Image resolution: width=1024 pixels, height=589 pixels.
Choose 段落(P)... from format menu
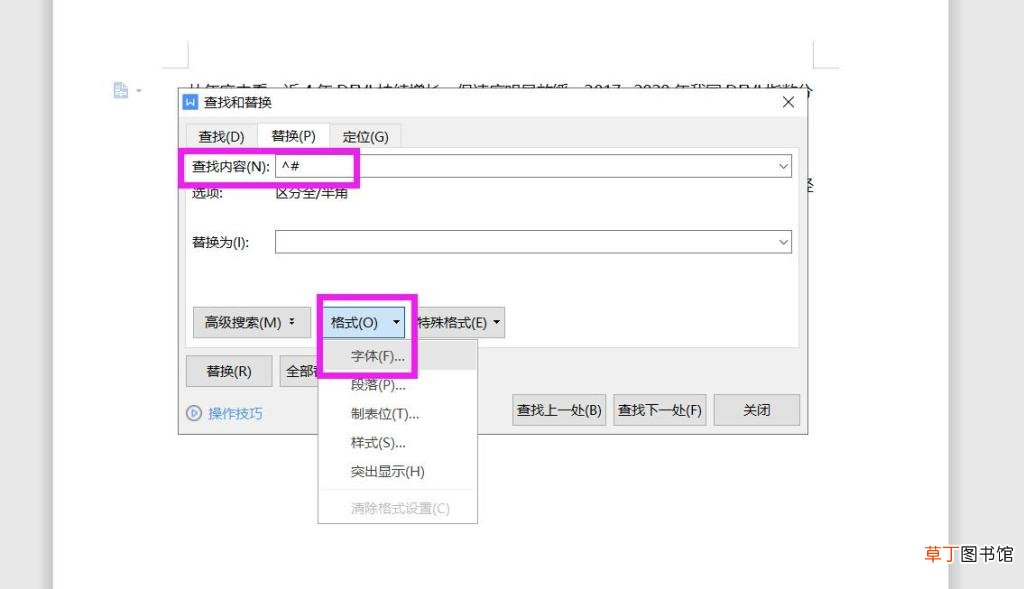pyautogui.click(x=397, y=385)
